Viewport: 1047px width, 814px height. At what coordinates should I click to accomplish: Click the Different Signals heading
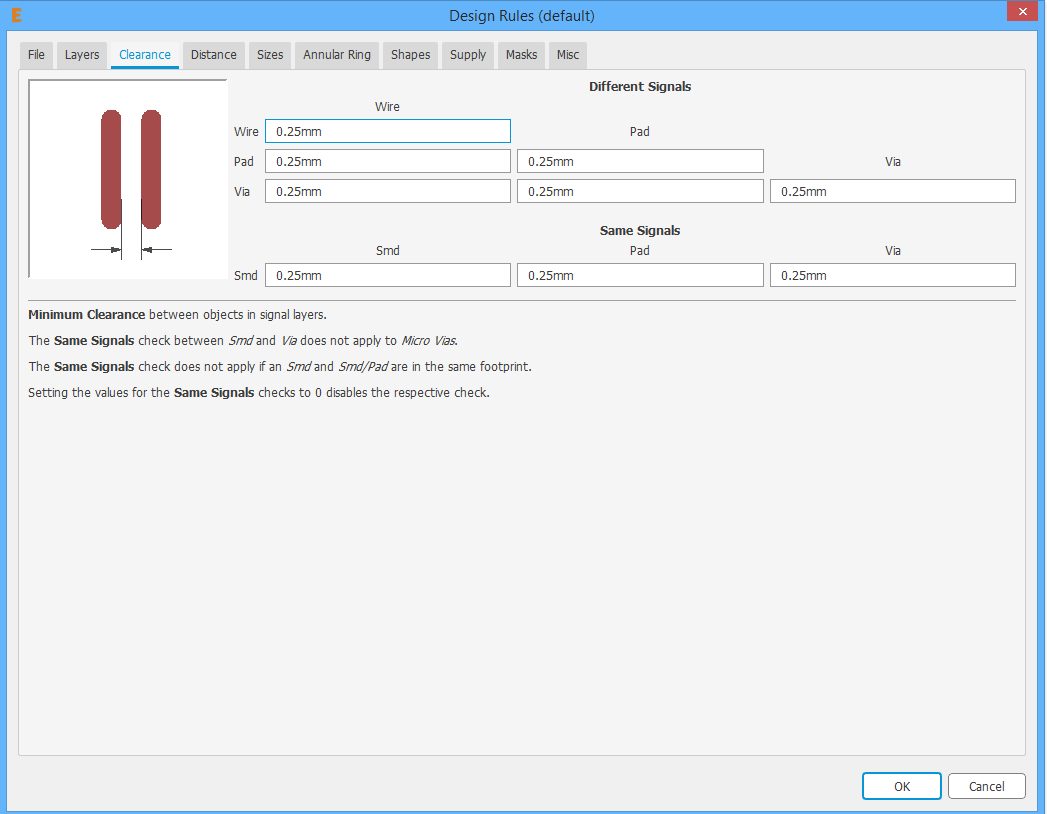click(640, 86)
